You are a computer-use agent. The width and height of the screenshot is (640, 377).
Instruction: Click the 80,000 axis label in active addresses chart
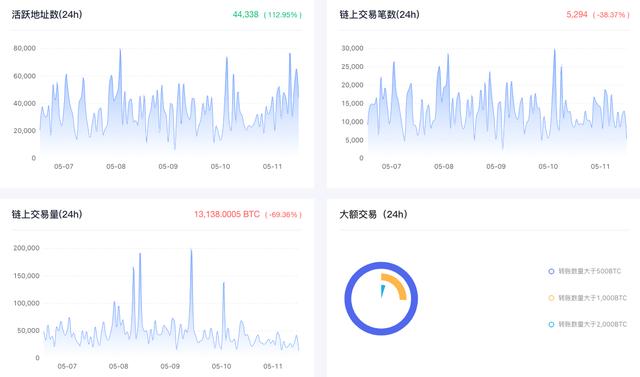click(24, 48)
